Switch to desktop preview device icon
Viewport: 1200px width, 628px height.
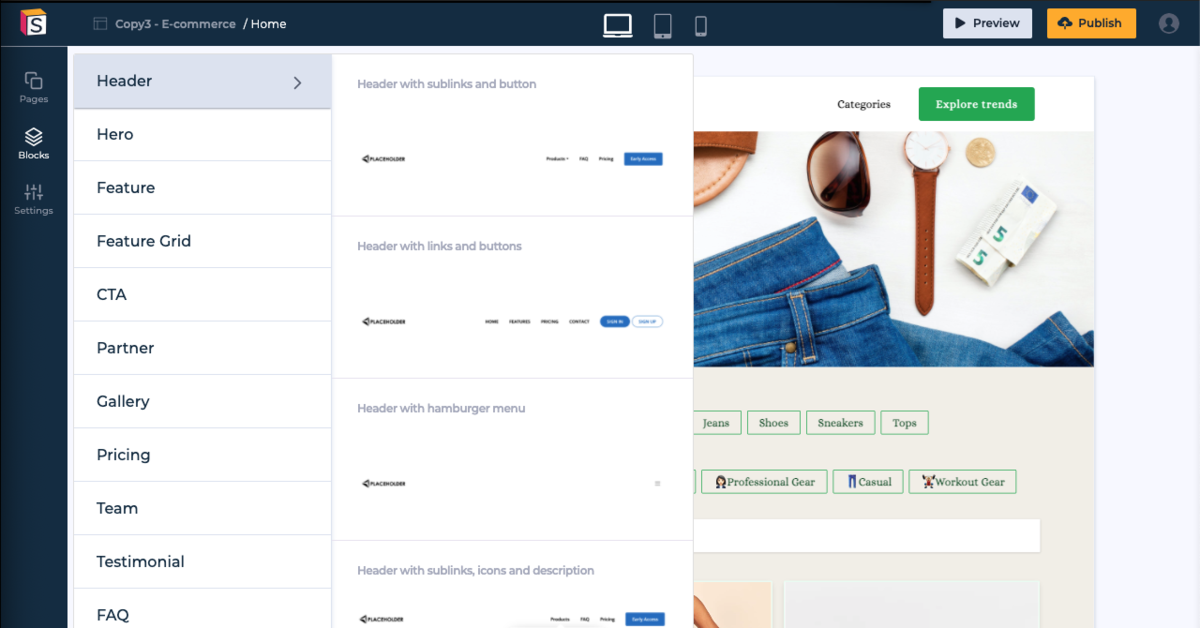(618, 25)
